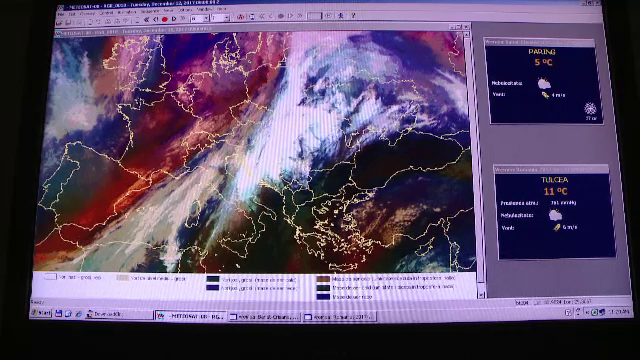Image resolution: width=640 pixels, height=360 pixels.
Task: Click the save toolbar icon
Action: [68, 23]
